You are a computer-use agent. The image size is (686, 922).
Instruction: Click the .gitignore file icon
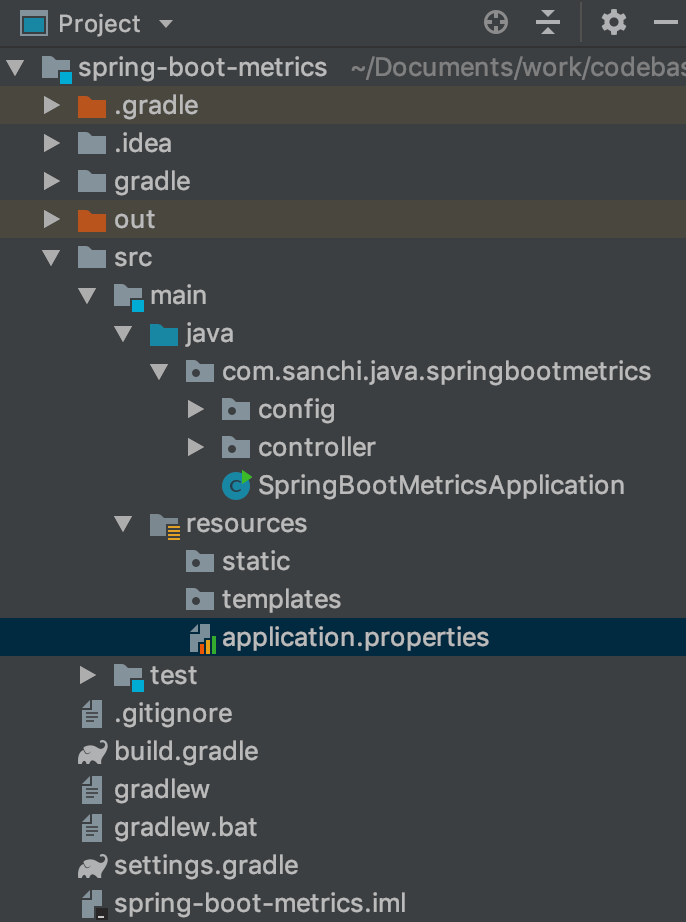[92, 713]
